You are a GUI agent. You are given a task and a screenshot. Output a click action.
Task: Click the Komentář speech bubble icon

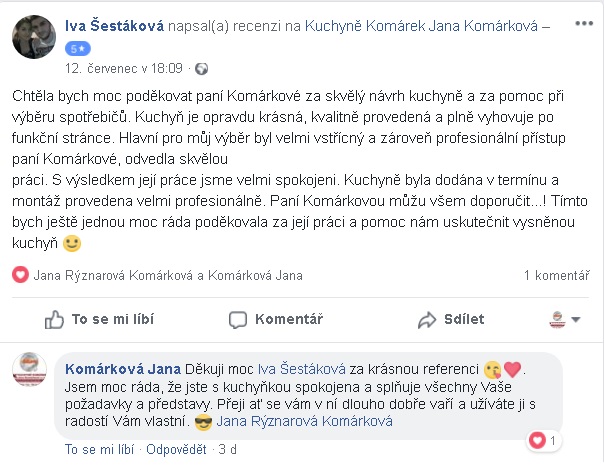238,320
